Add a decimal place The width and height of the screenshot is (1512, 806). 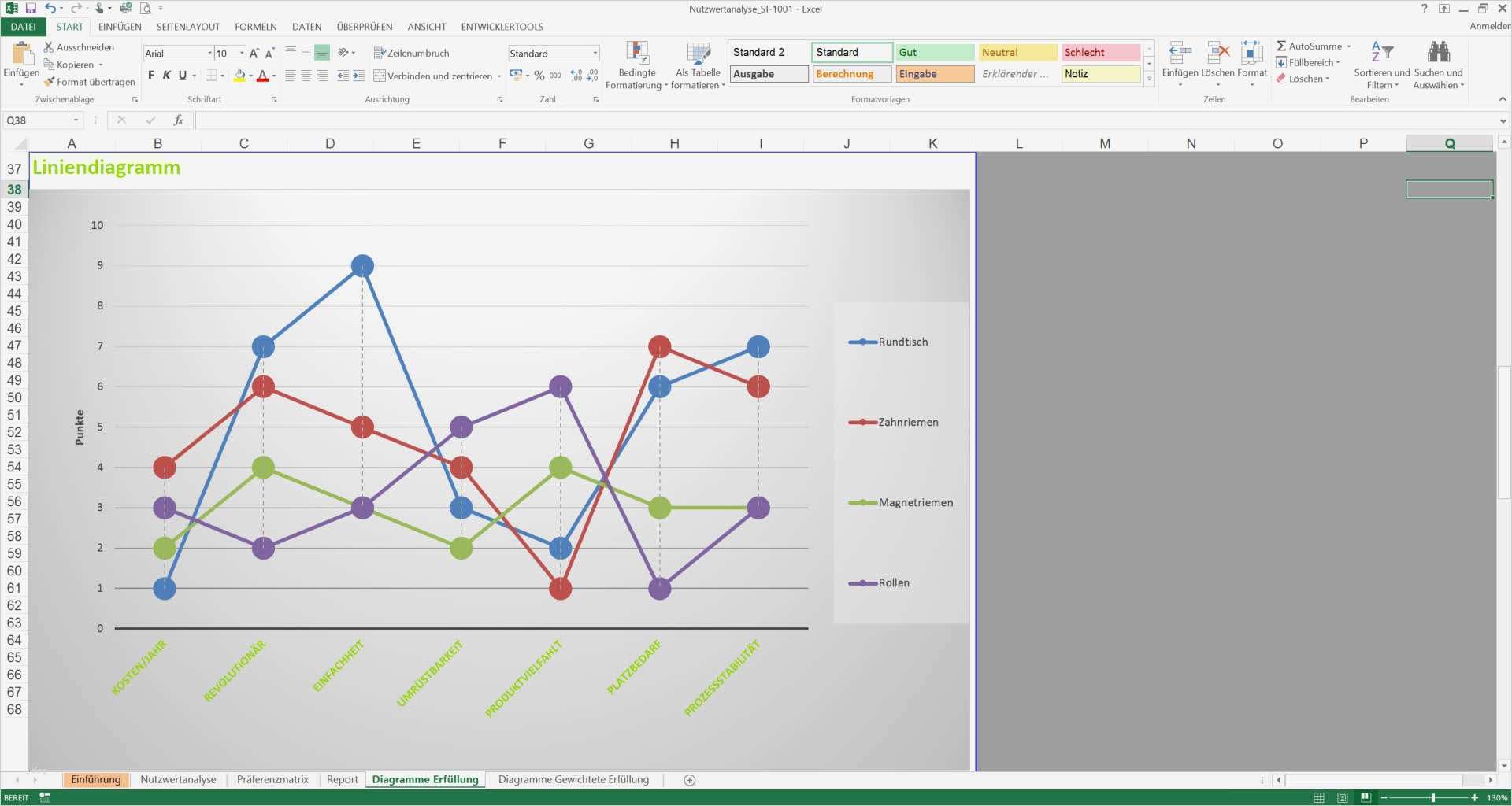click(x=576, y=76)
